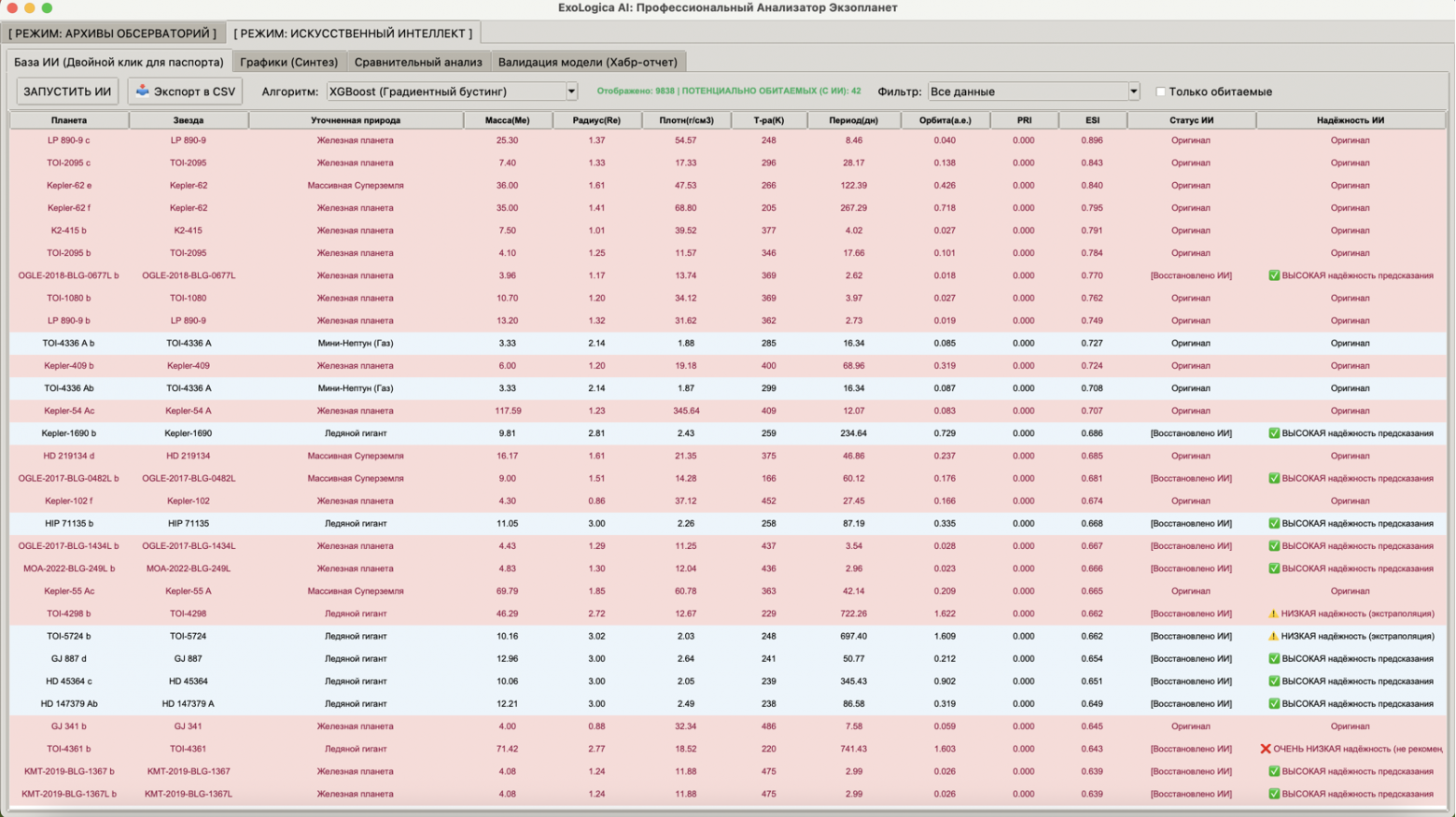
Task: Expand the Фильтр 'Все данные' dropdown
Action: [1031, 92]
